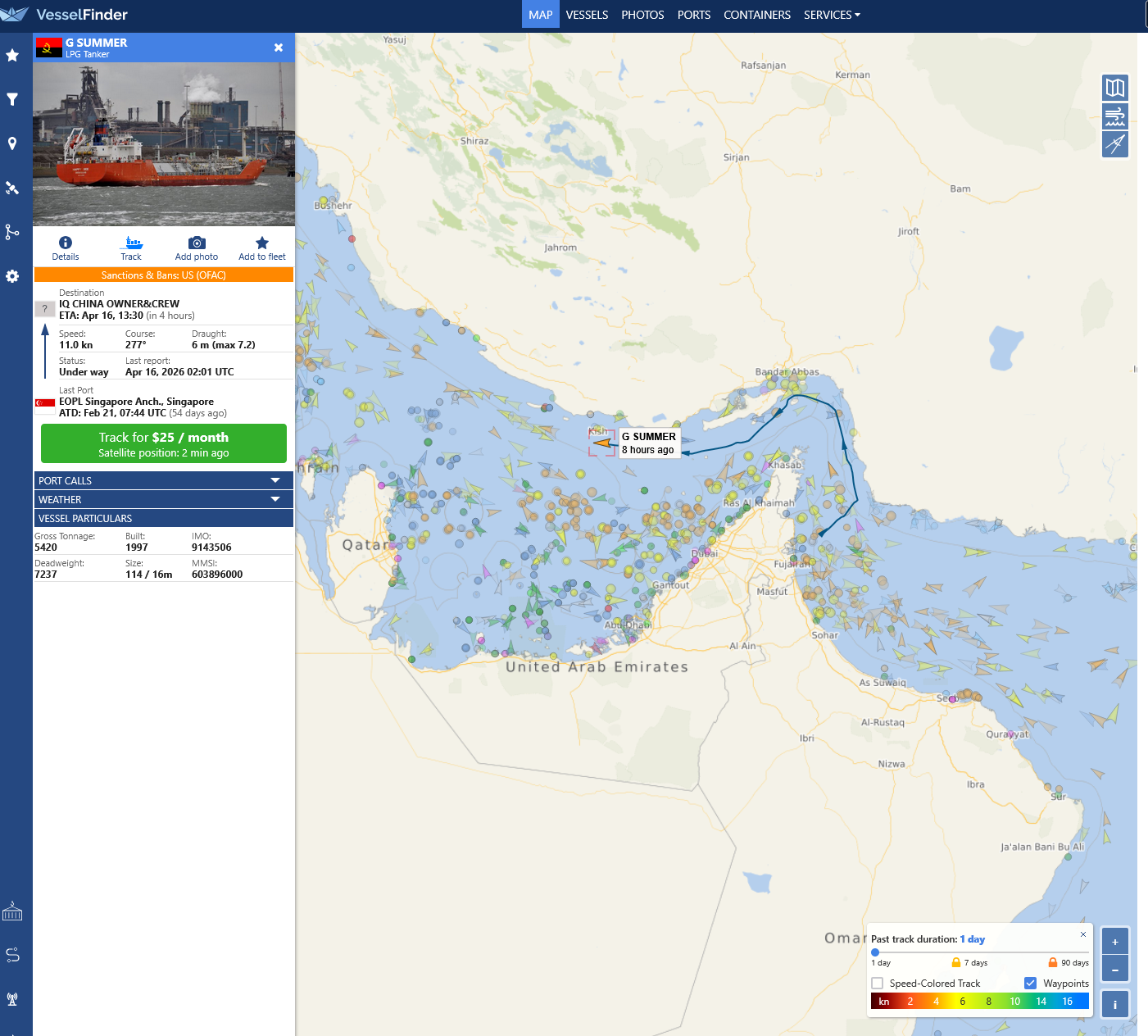The width and height of the screenshot is (1148, 1036).
Task: Toggle the wind and waves weather layer
Action: pos(1115,116)
